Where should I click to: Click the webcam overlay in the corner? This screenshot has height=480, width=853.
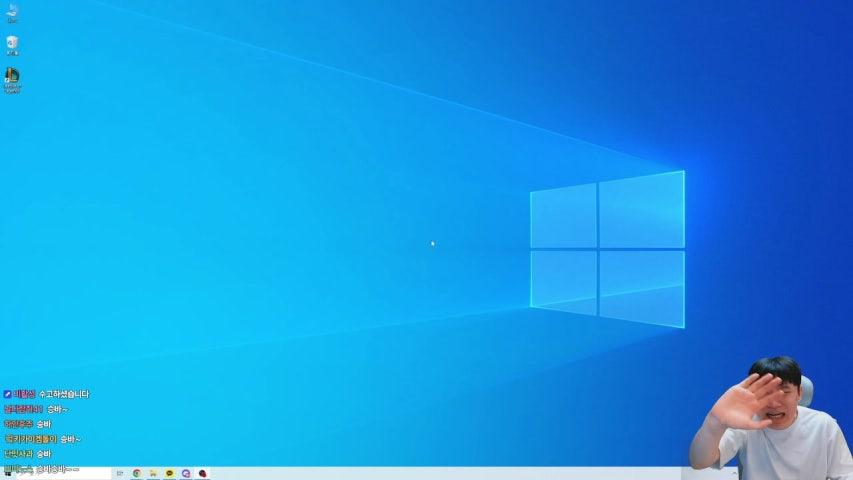[770, 420]
